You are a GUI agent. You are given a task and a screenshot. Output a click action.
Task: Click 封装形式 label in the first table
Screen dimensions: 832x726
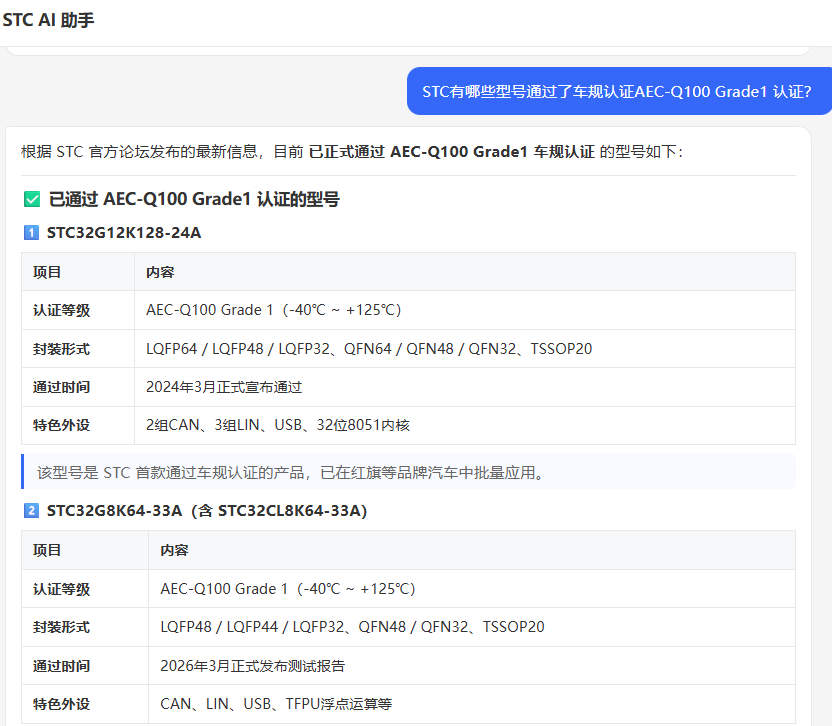[62, 349]
